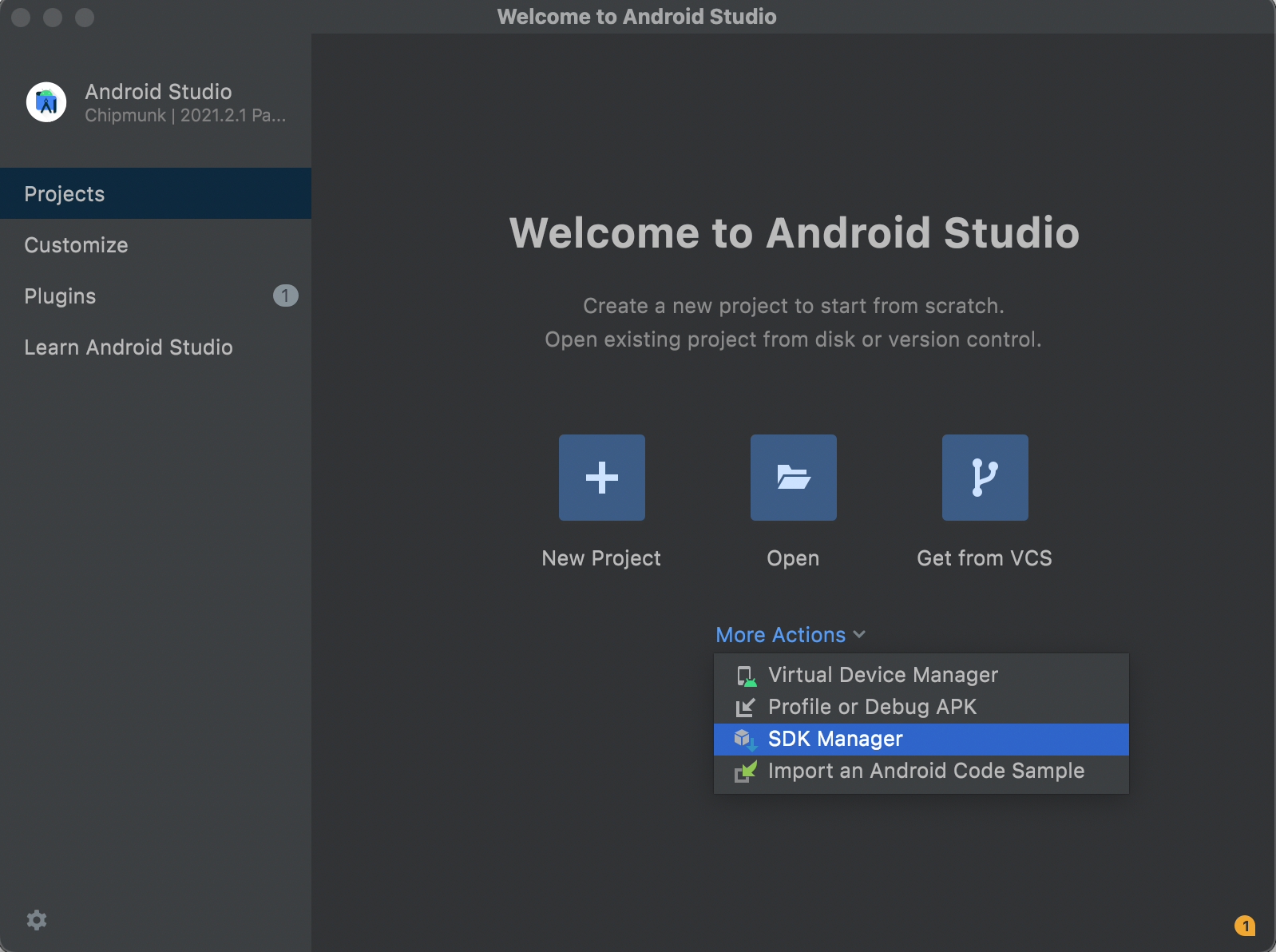Choose Import an Android Code Sample
Image resolution: width=1276 pixels, height=952 pixels.
(x=921, y=772)
